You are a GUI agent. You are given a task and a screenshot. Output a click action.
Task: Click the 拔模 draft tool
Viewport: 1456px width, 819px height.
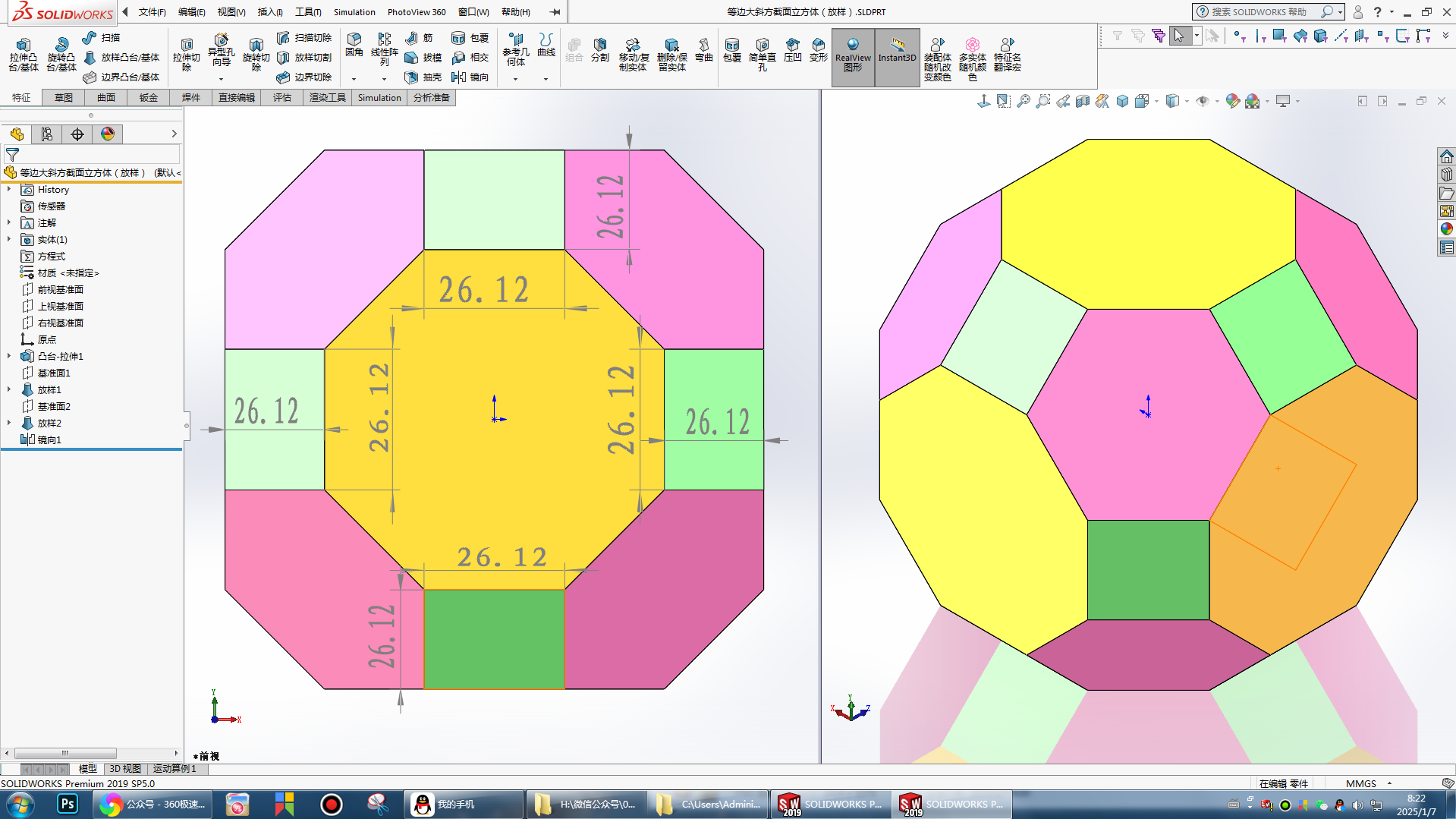423,57
